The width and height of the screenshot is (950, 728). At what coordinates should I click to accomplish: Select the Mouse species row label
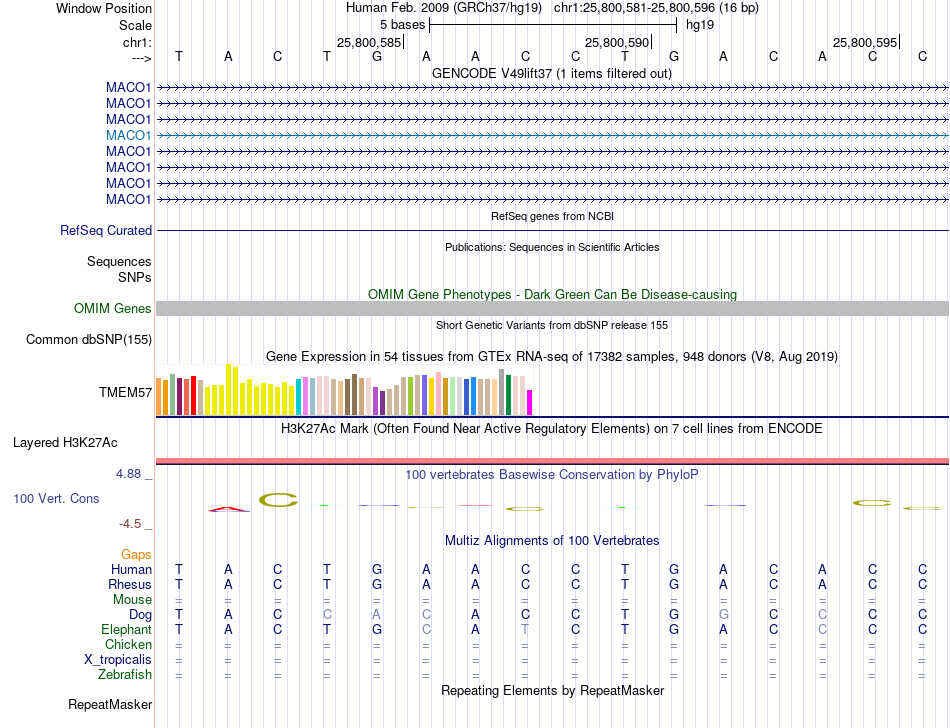click(x=132, y=600)
